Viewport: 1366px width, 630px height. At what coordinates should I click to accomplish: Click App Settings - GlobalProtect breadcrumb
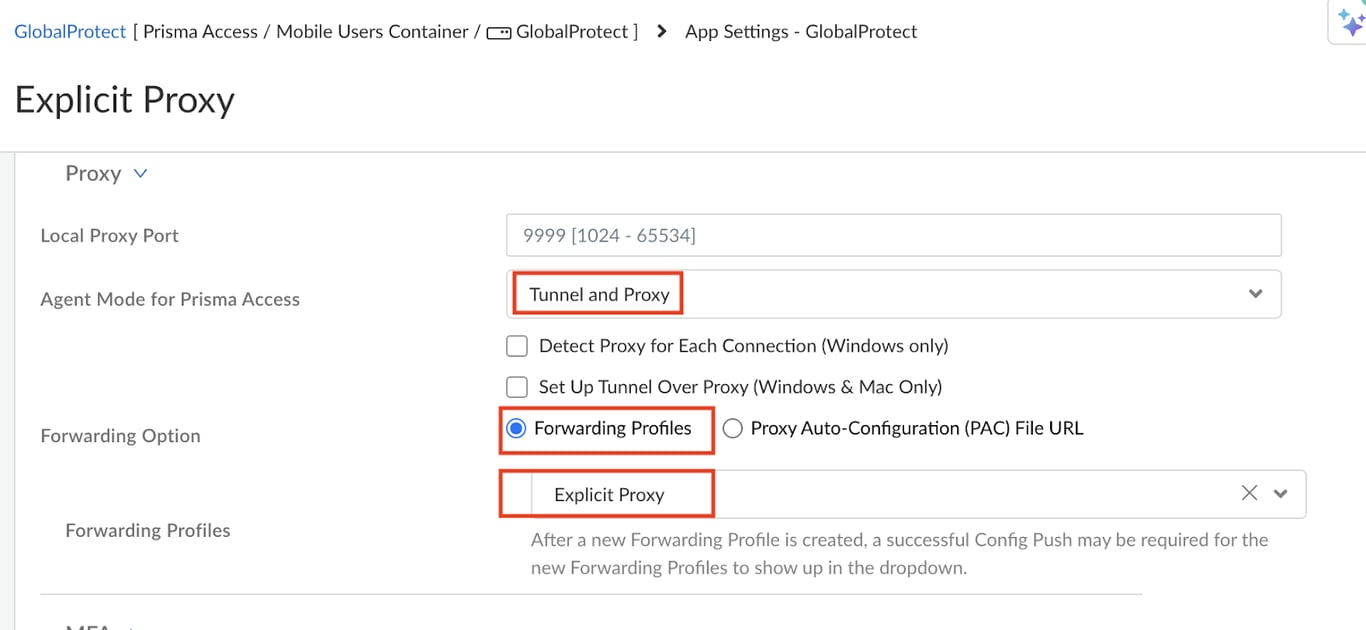(801, 32)
